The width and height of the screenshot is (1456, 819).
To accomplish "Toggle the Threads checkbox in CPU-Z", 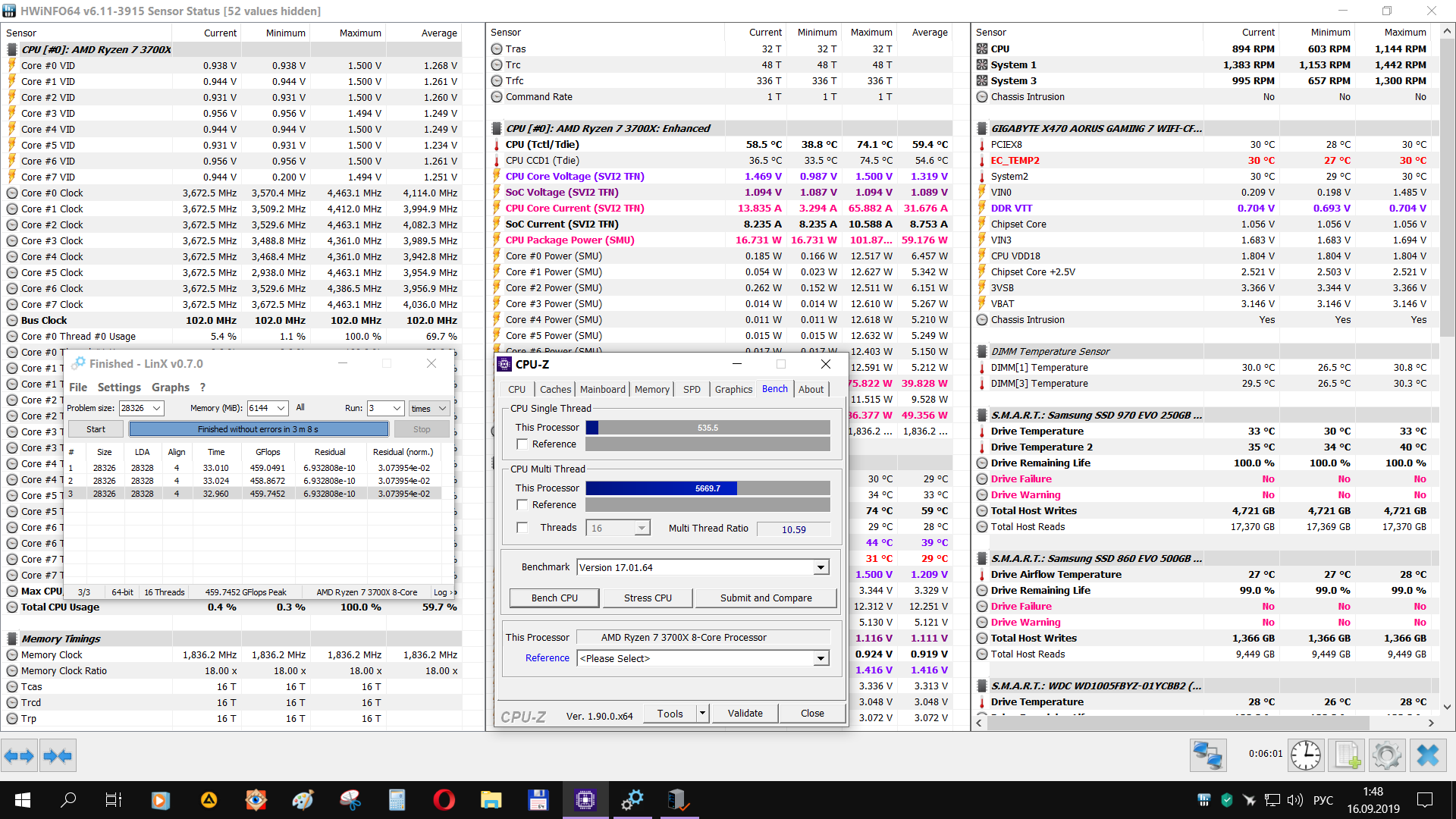I will click(x=522, y=528).
